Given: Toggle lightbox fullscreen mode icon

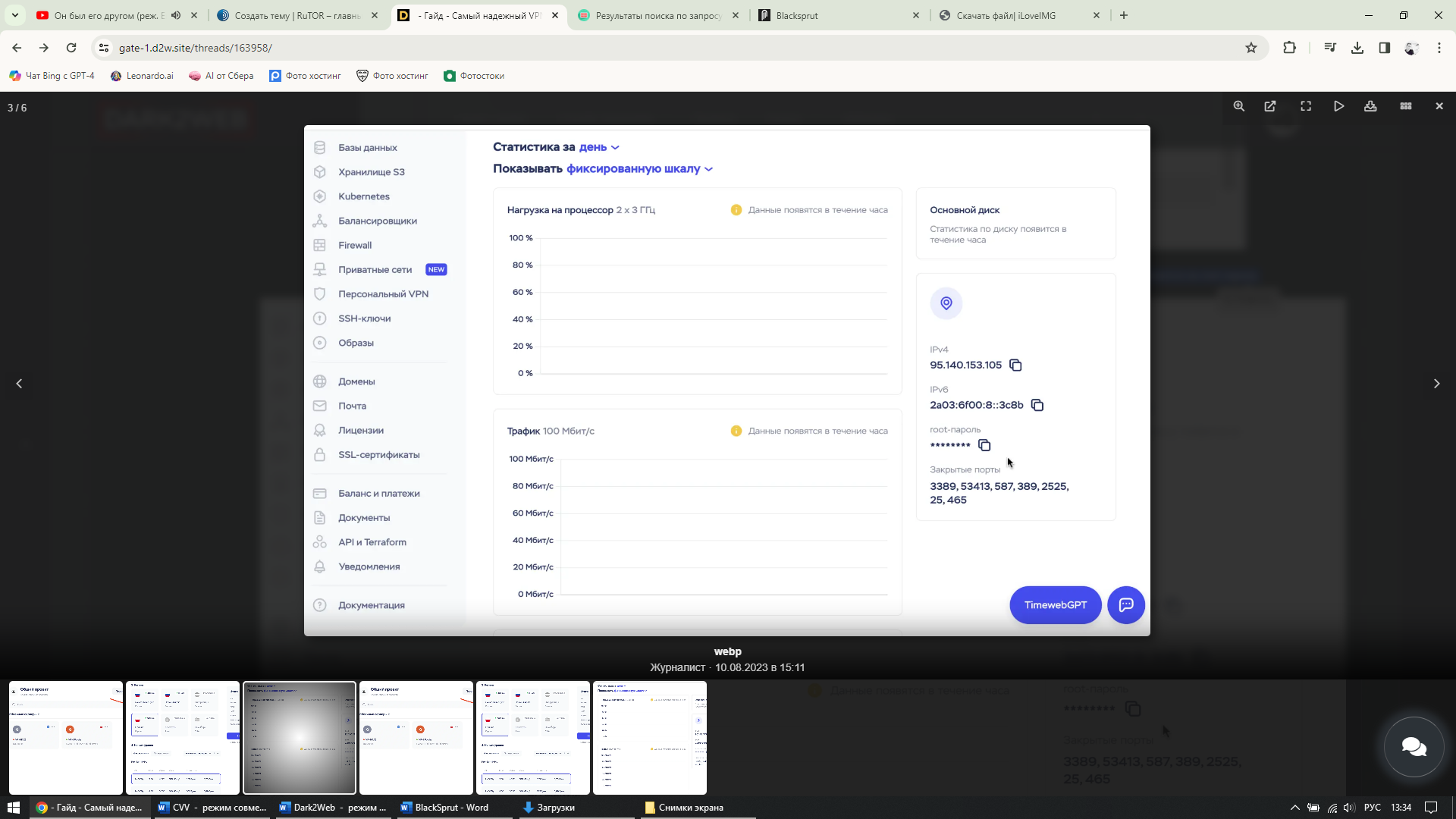Looking at the screenshot, I should pyautogui.click(x=1306, y=106).
